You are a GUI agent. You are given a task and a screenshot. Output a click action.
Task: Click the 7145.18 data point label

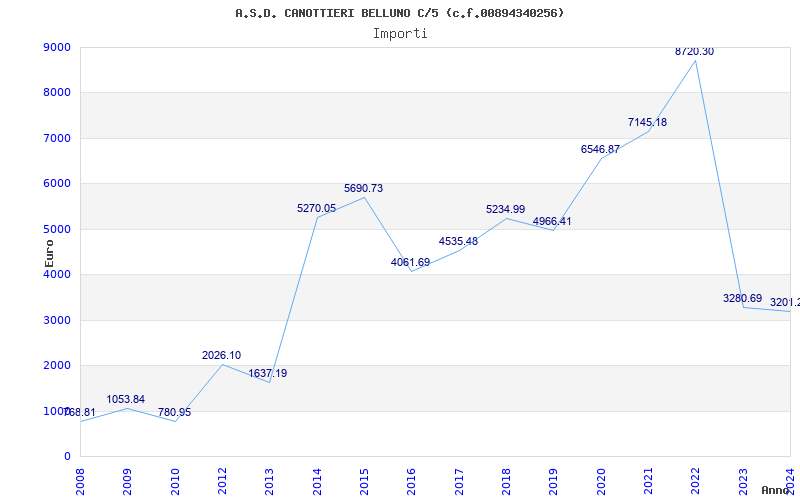[647, 122]
